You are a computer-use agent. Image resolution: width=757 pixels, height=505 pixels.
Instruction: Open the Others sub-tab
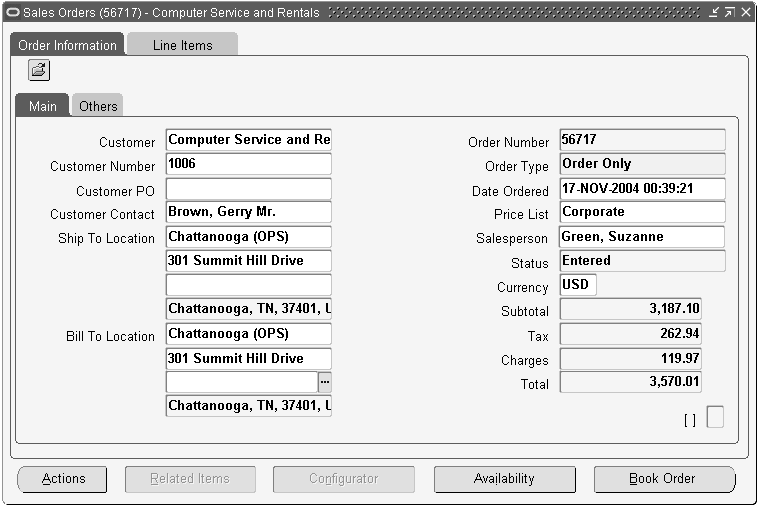tap(98, 106)
